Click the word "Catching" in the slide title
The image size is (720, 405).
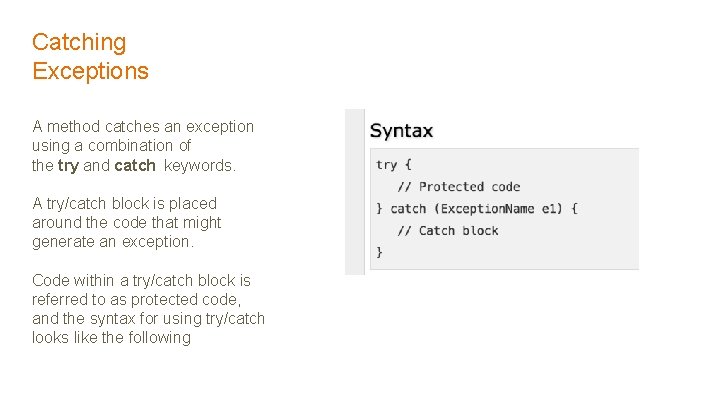pos(79,42)
